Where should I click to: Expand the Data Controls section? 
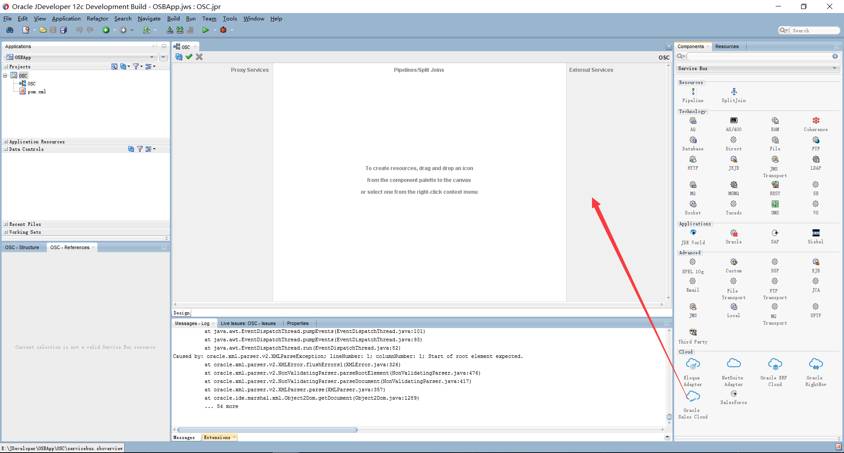click(x=6, y=149)
